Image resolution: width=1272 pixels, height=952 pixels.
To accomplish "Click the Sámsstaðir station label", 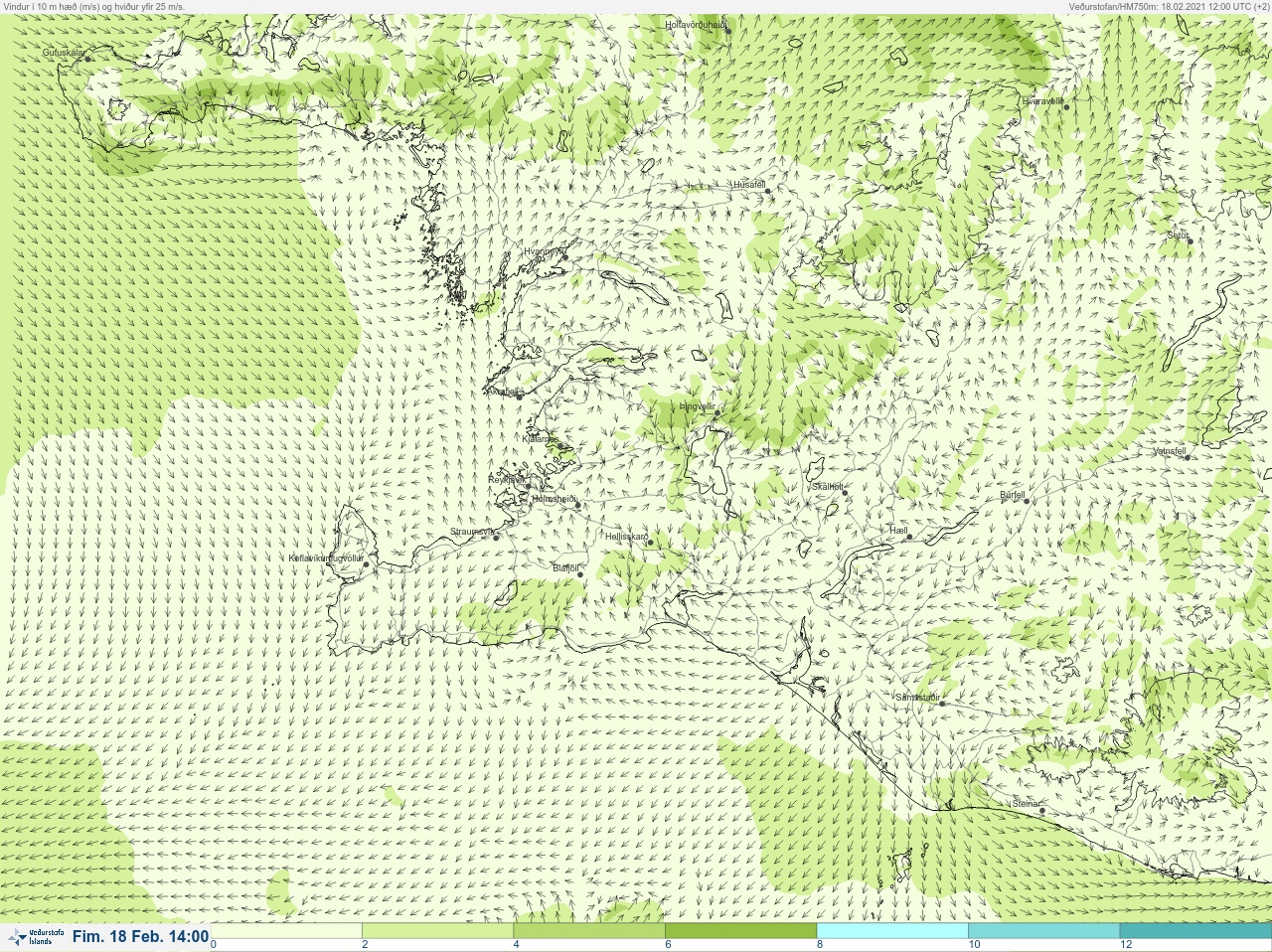I will 917,698.
